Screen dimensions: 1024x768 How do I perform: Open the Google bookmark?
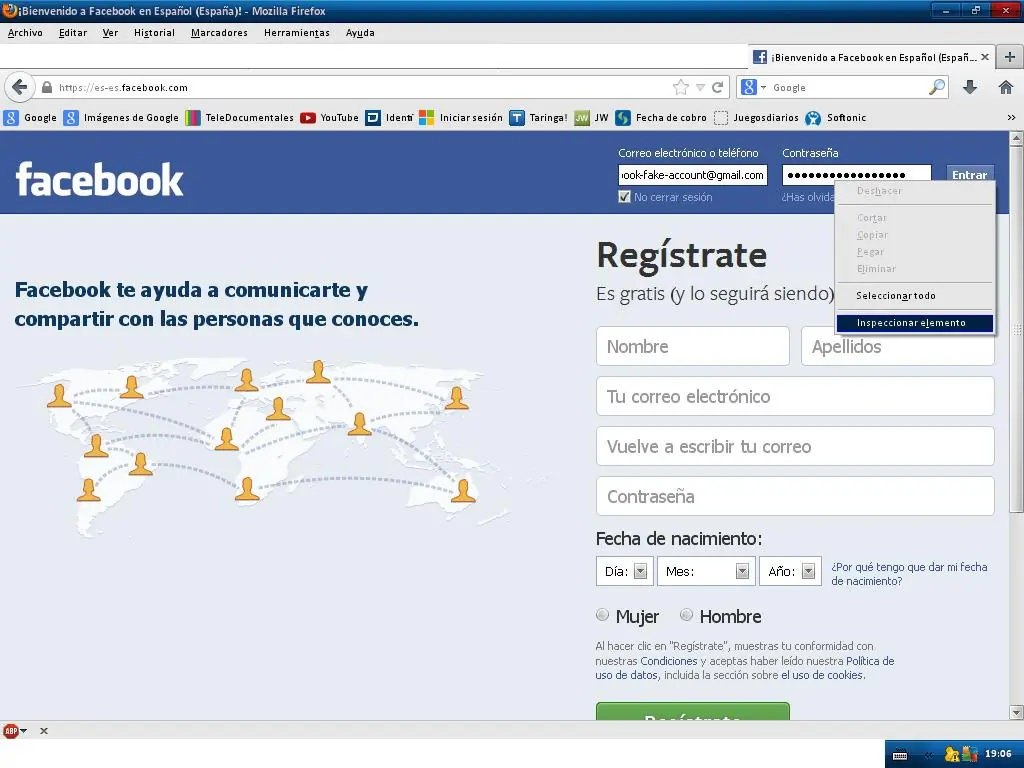[x=30, y=118]
